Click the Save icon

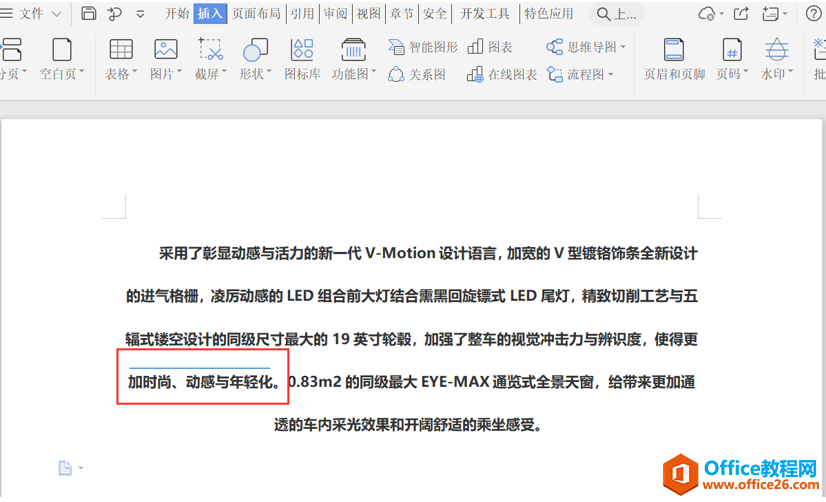88,14
